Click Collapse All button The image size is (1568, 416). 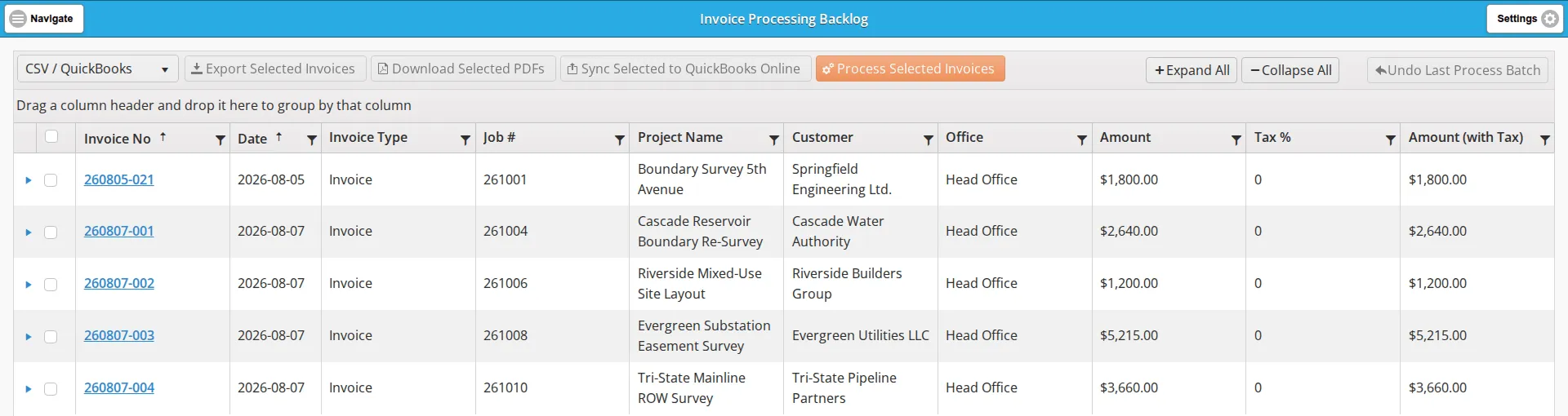(x=1290, y=70)
